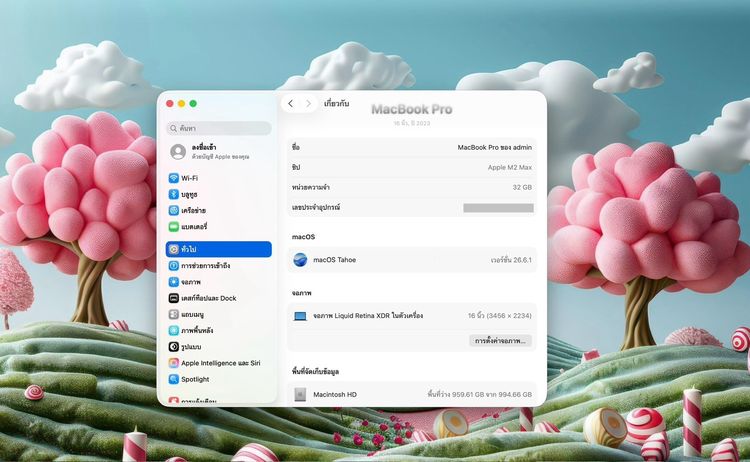750x462 pixels.
Task: Click the ชื่อ row label
Action: click(x=296, y=147)
